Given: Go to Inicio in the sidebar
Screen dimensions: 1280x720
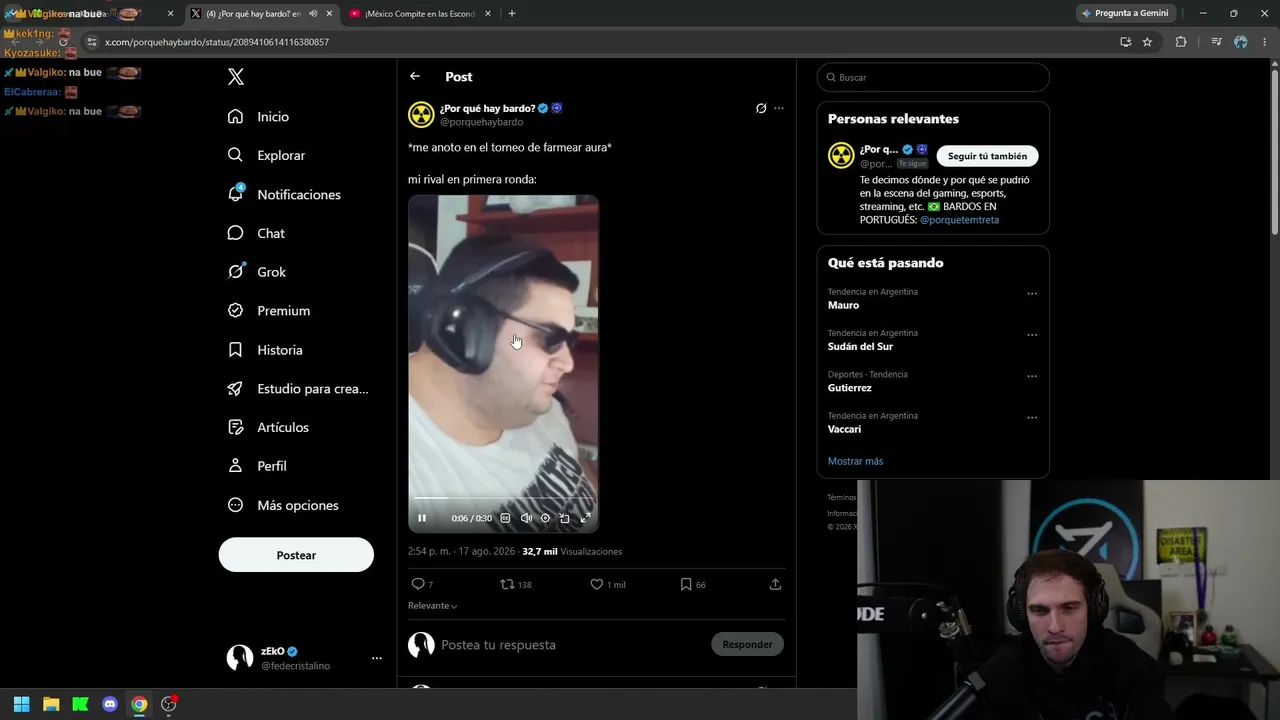Looking at the screenshot, I should pos(259,117).
